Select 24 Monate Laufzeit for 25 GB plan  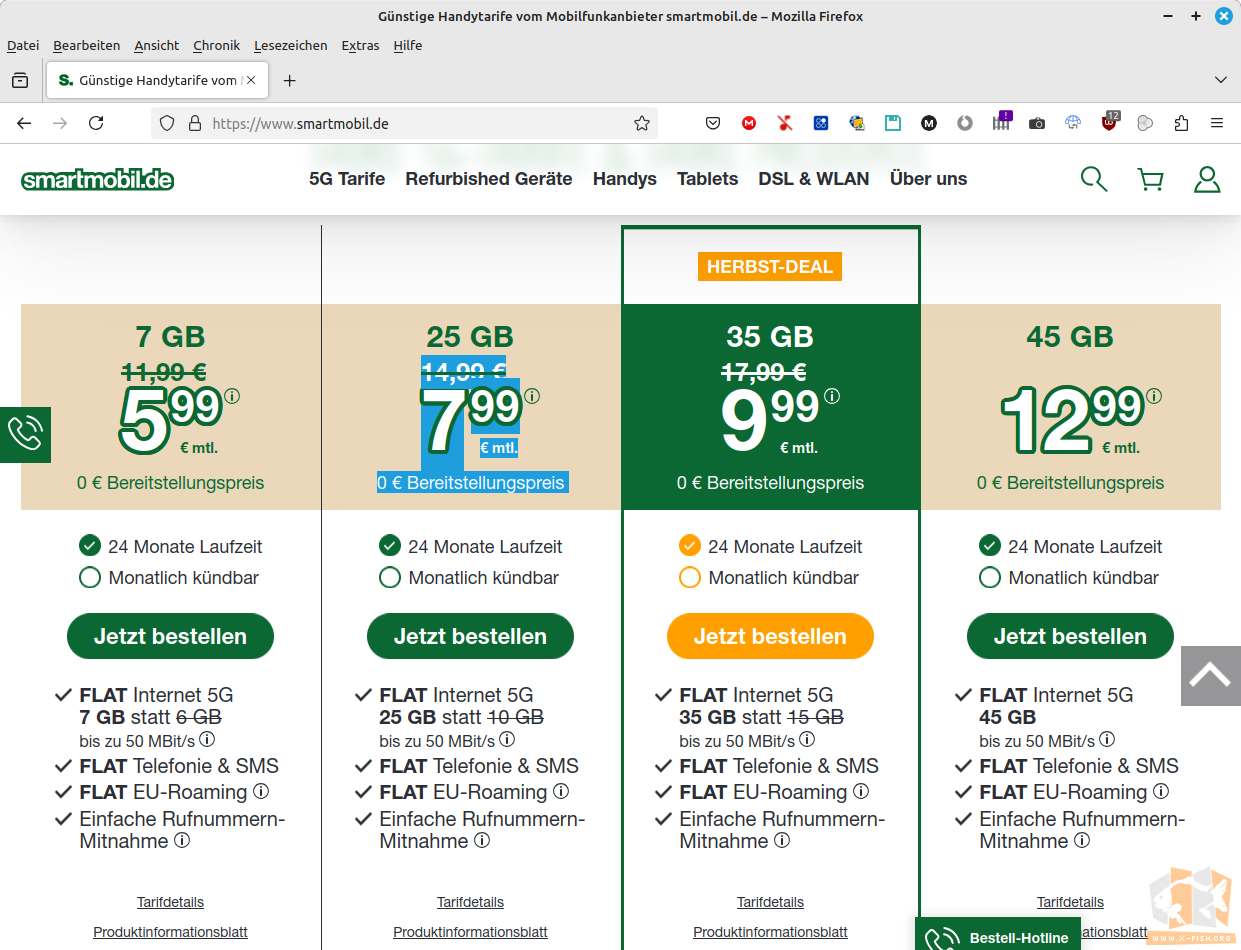[x=390, y=546]
